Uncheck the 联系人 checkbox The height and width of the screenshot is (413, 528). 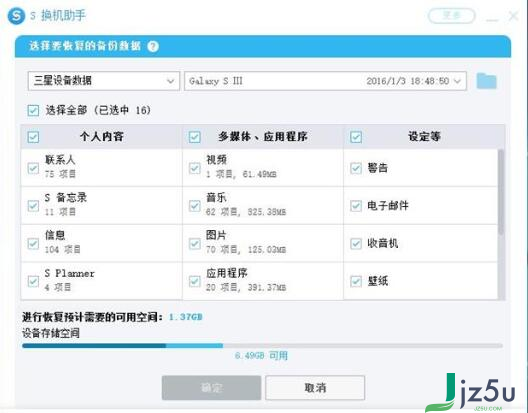coord(33,168)
